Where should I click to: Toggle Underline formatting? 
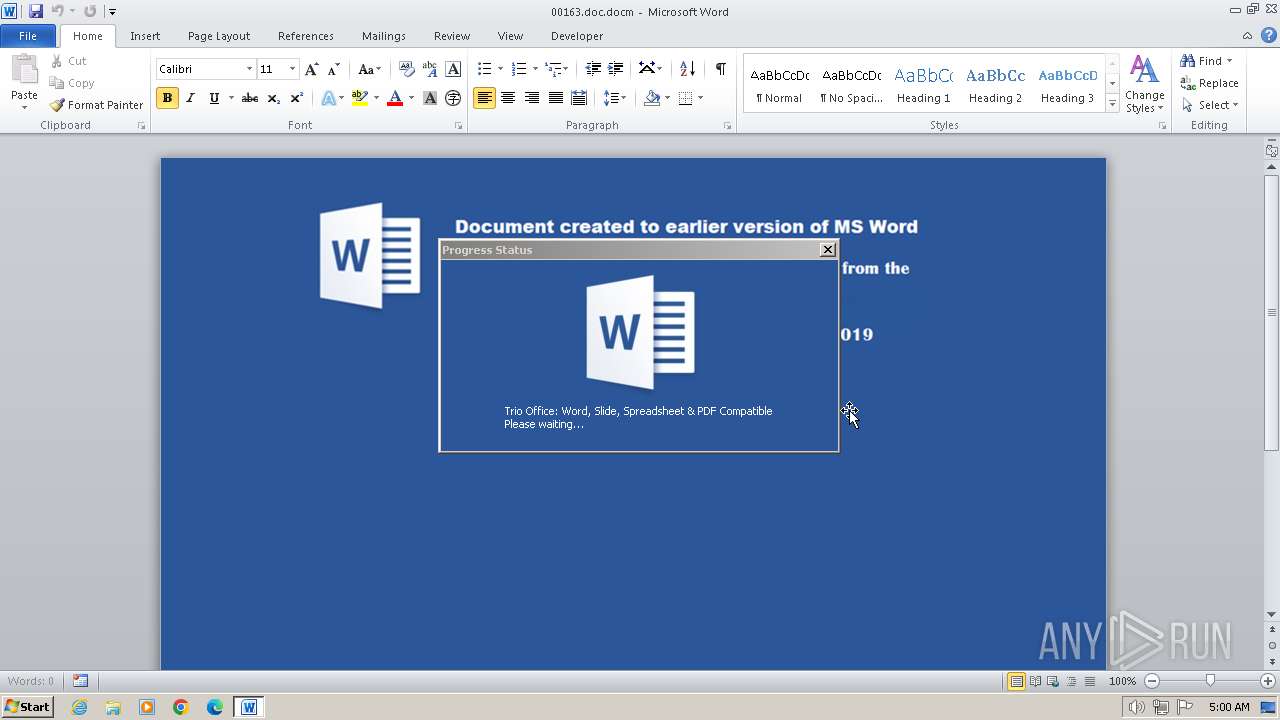214,98
